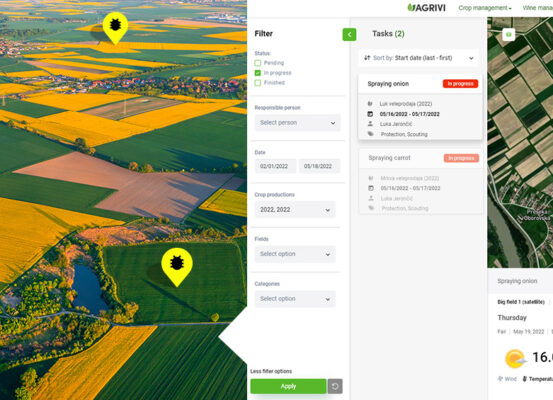Click the satellite map of the fields
Screen dimensions: 553x400
(520, 143)
